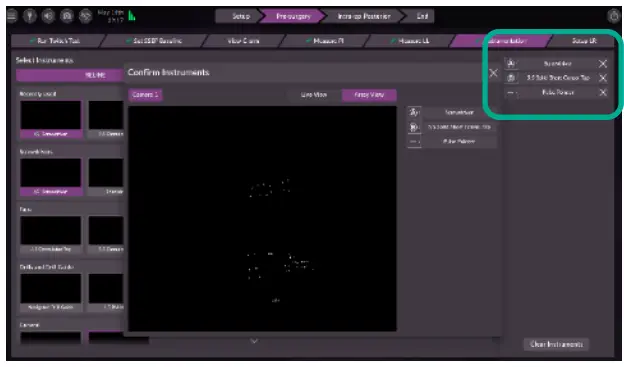Select second thumbnail in Drills section

coord(106,292)
